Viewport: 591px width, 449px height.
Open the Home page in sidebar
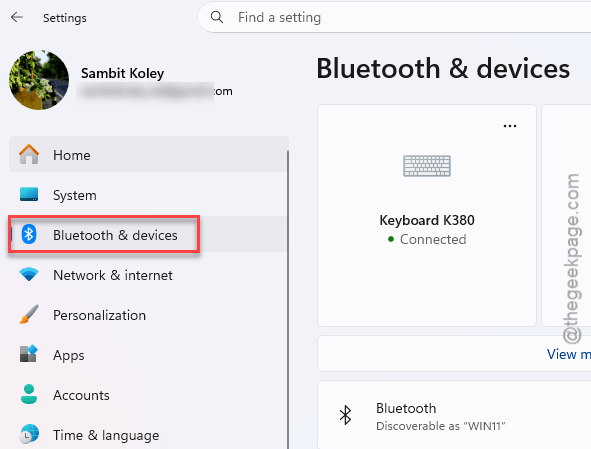149,155
